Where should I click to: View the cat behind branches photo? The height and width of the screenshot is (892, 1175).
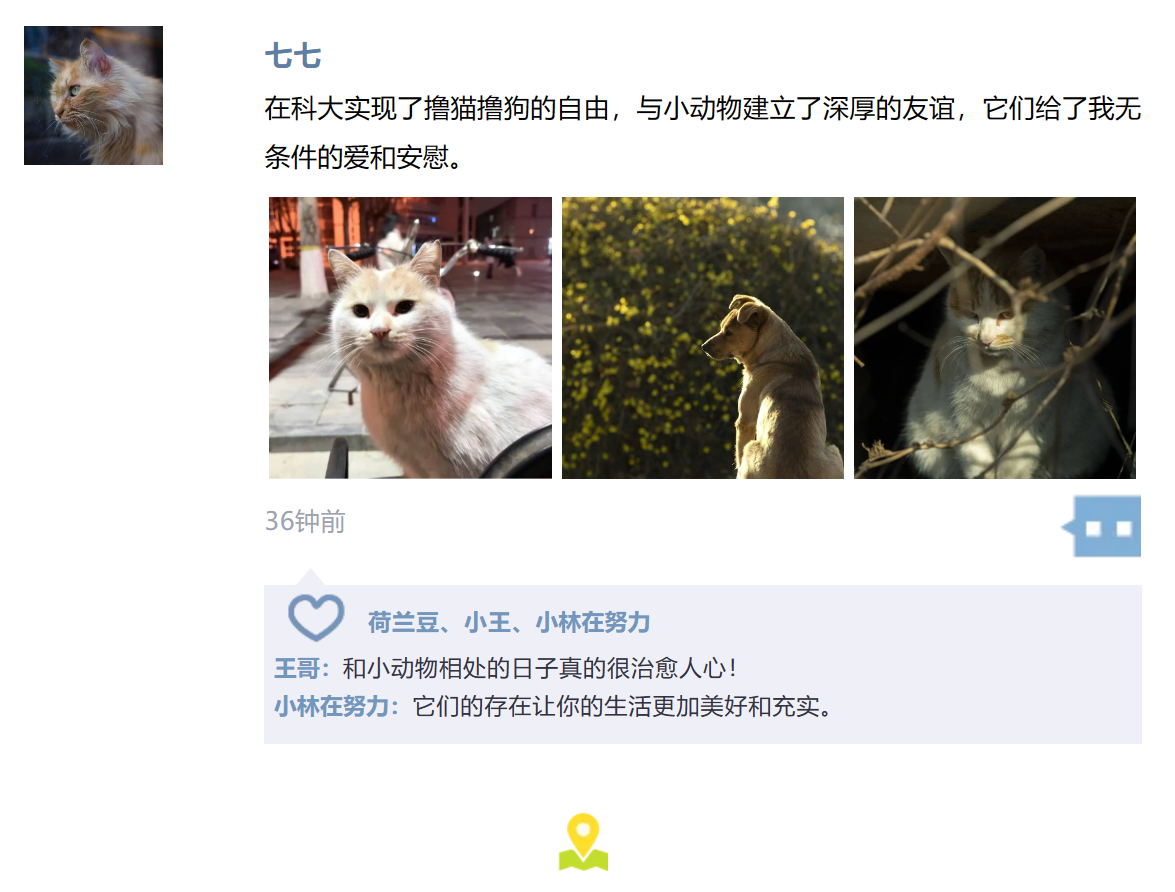pyautogui.click(x=995, y=337)
